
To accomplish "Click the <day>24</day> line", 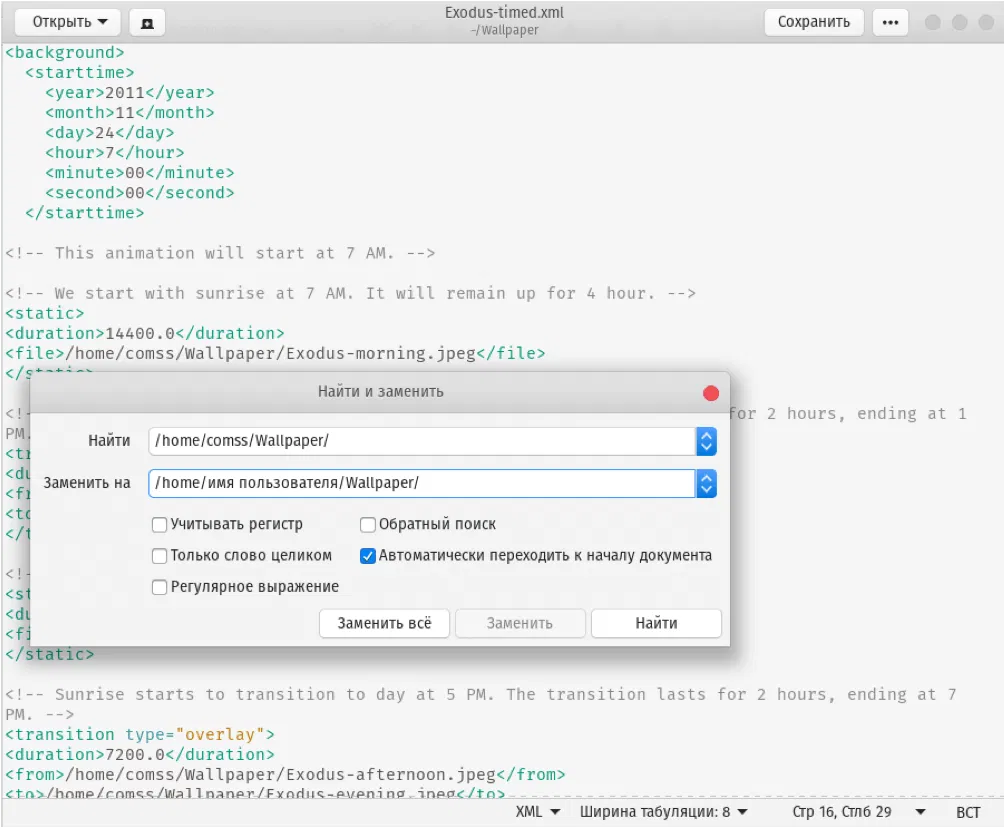I will [109, 132].
